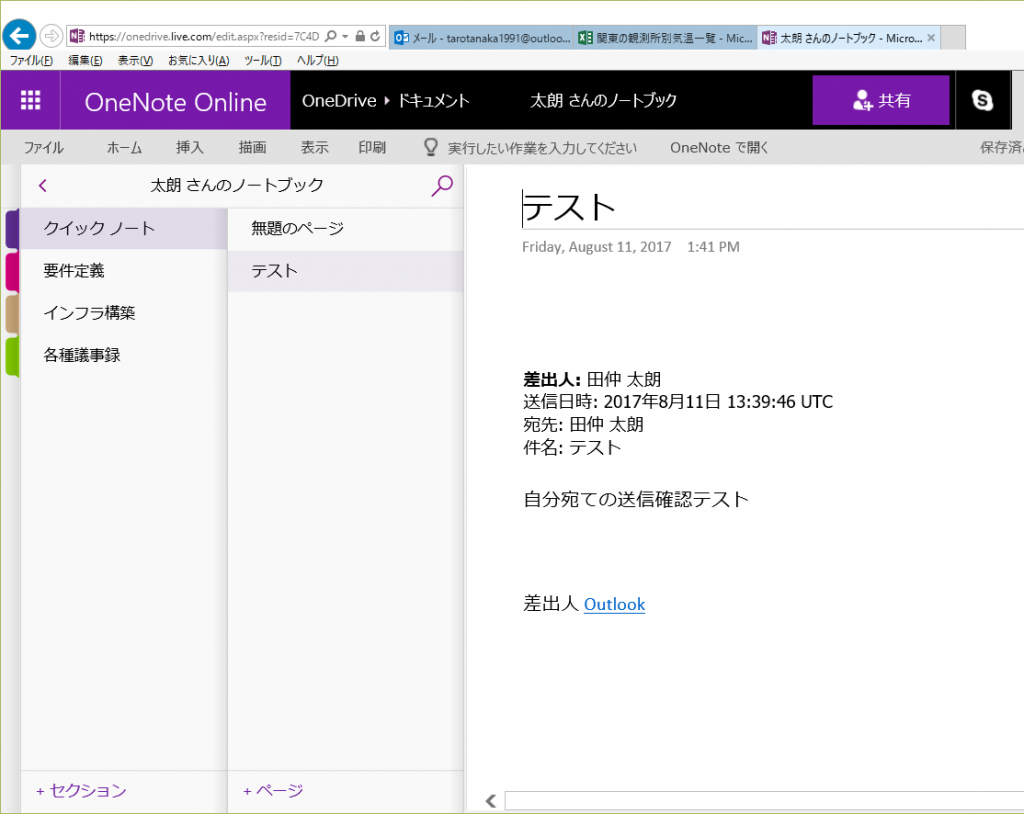1024x814 pixels.
Task: Switch to the メール Outlook browser tab
Action: pos(482,38)
